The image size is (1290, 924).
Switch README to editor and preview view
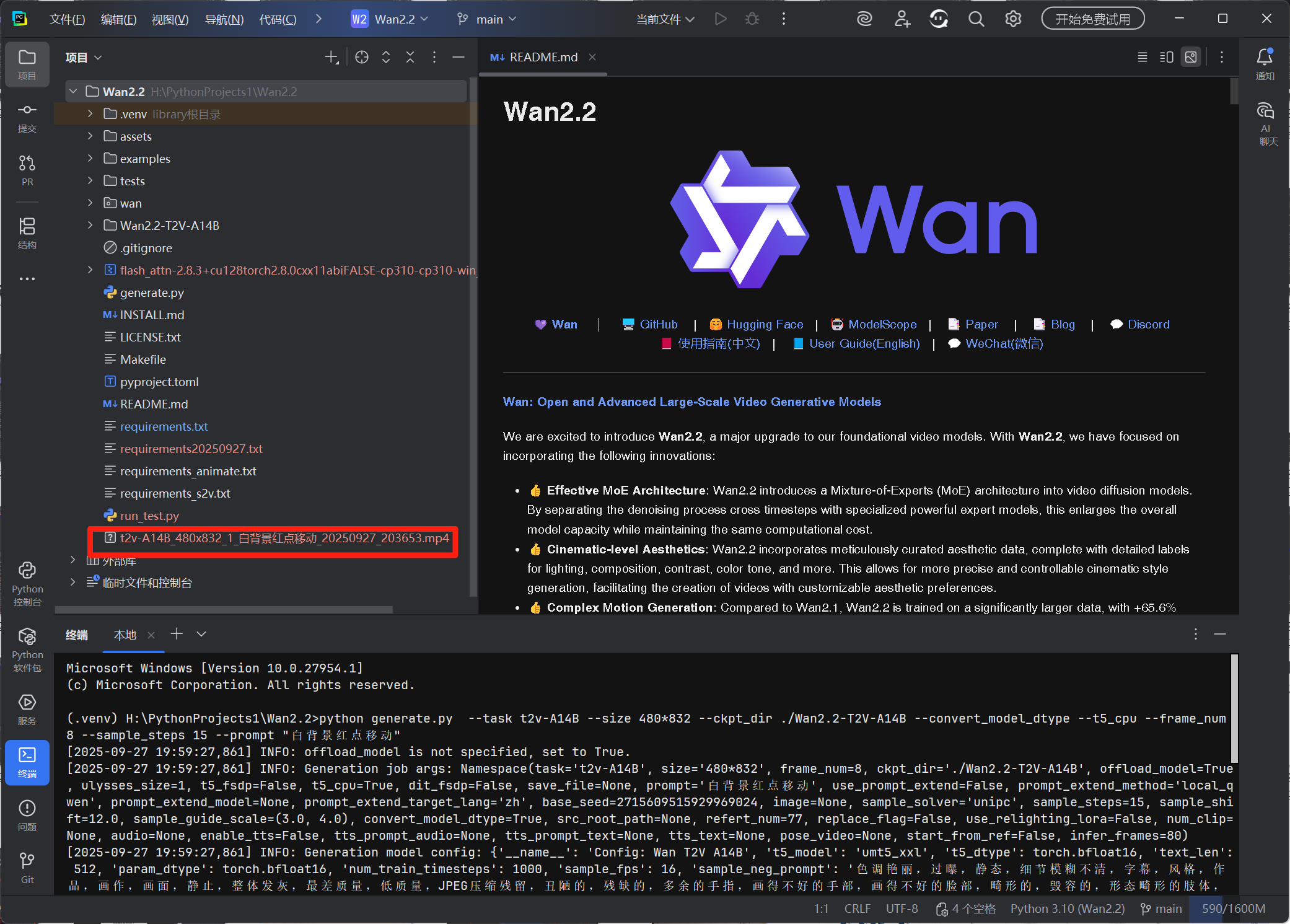click(x=1166, y=58)
